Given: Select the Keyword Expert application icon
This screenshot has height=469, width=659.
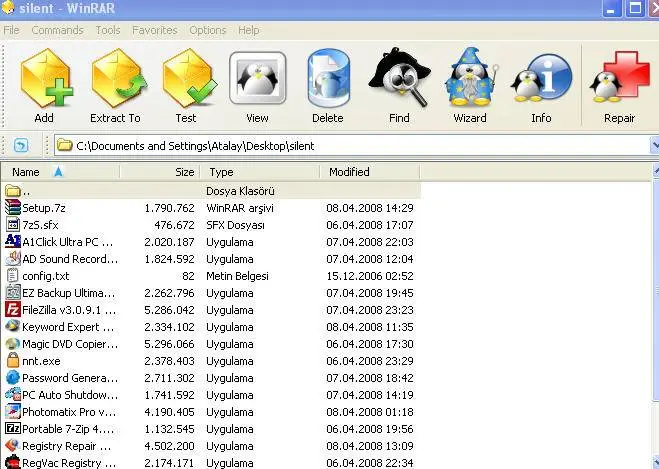Looking at the screenshot, I should coord(13,327).
